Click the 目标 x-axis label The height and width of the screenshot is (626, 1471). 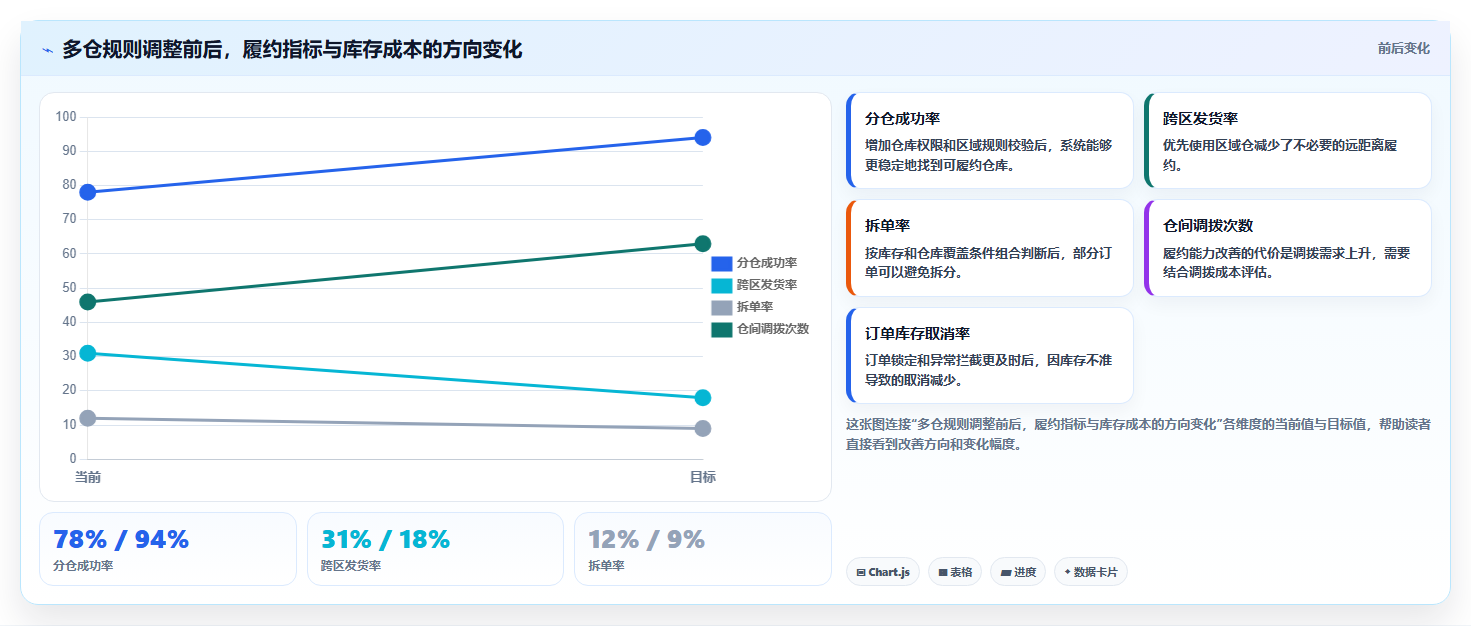pyautogui.click(x=702, y=477)
